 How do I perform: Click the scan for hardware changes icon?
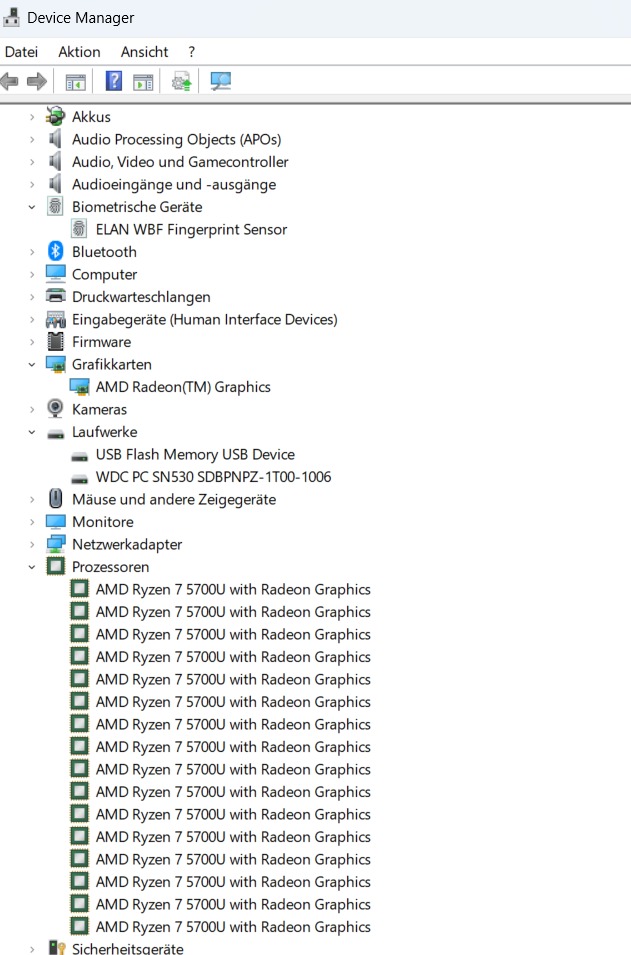220,81
